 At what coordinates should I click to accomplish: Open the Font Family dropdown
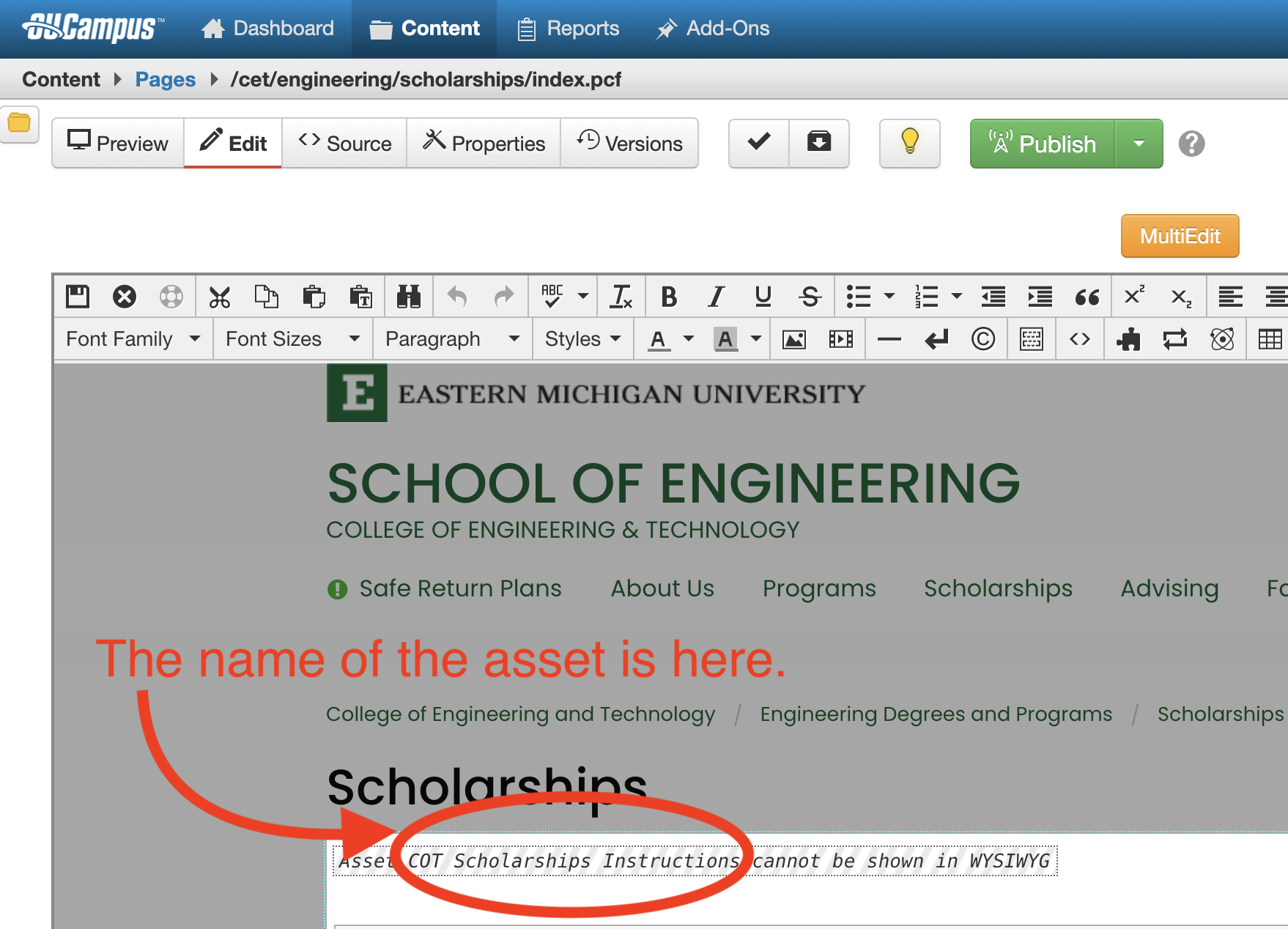point(133,339)
